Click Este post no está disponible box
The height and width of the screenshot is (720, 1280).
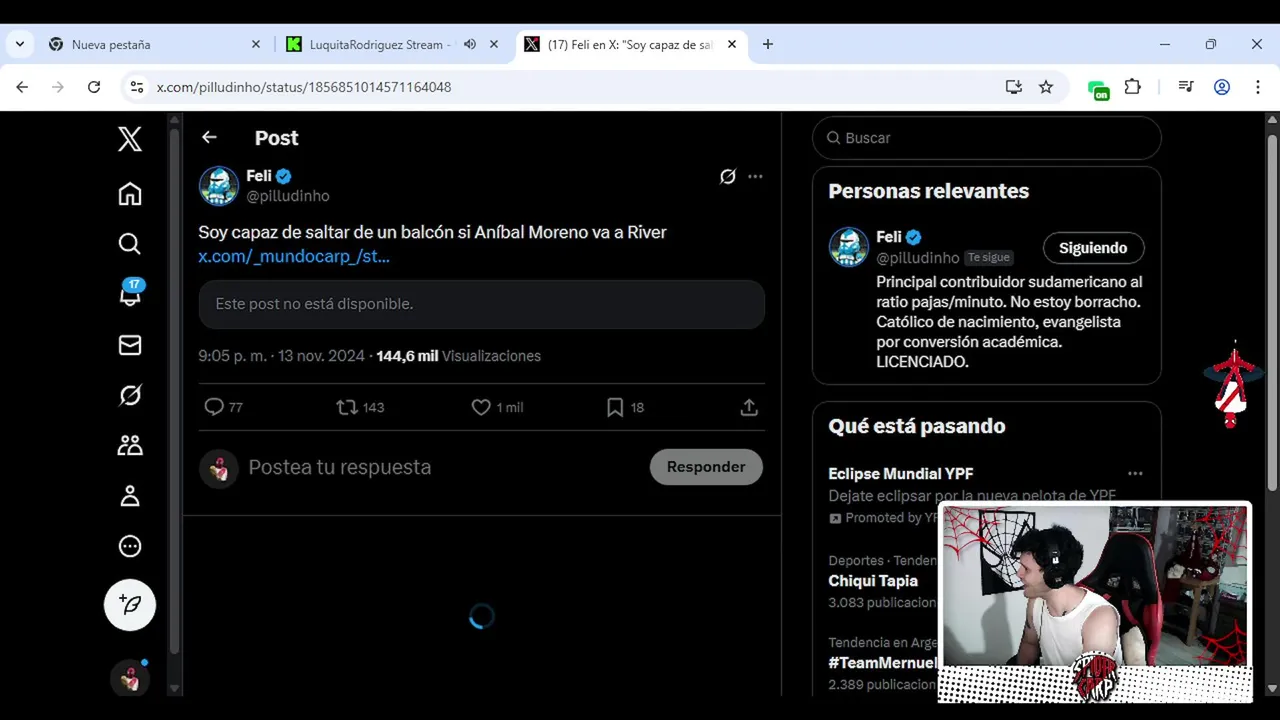coord(482,304)
